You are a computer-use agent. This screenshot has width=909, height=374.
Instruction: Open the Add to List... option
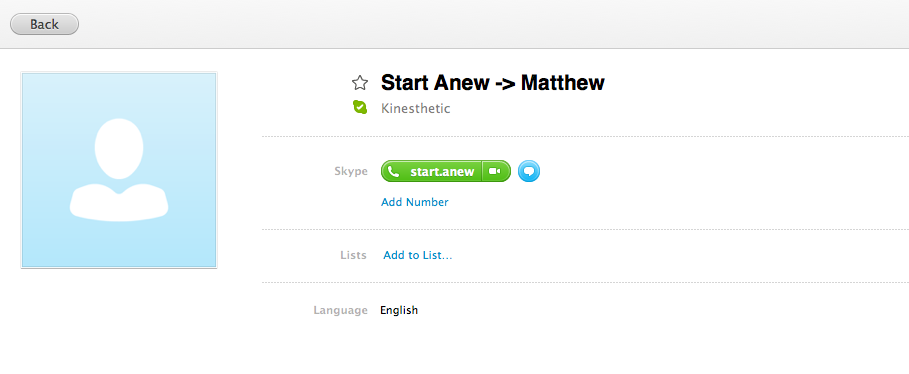click(417, 255)
